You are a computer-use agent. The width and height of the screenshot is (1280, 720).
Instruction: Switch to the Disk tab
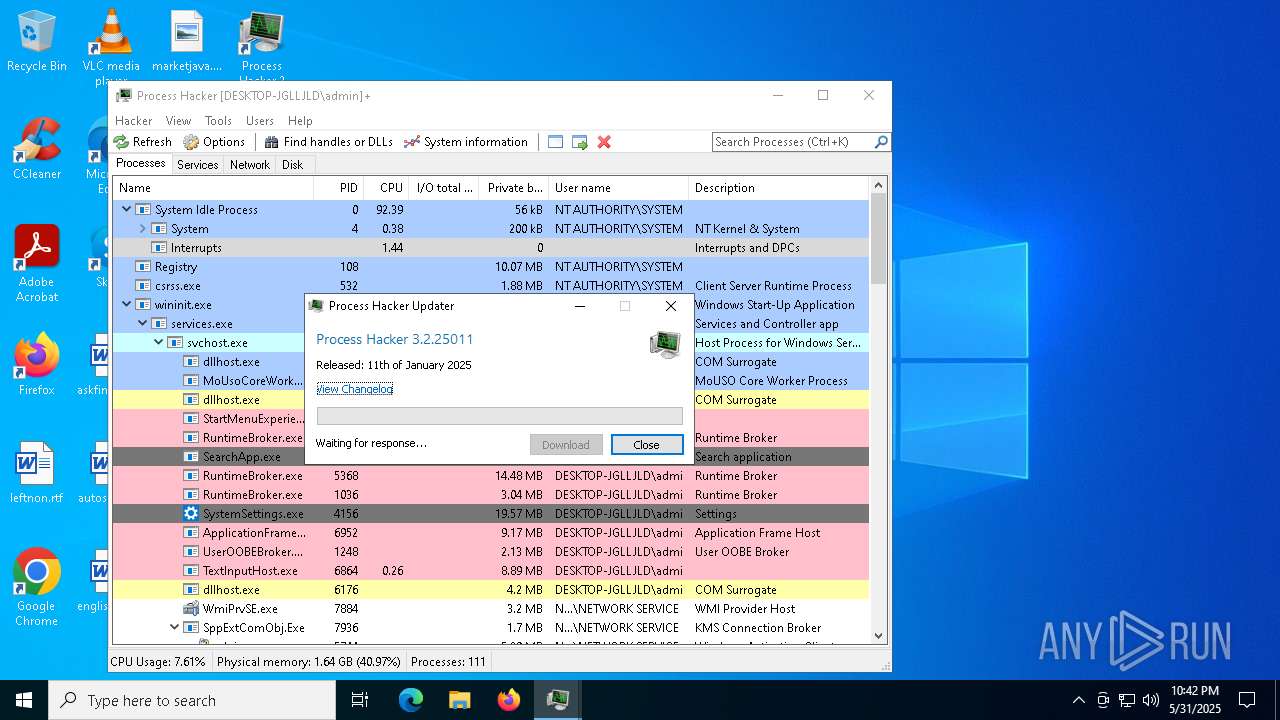coord(293,165)
